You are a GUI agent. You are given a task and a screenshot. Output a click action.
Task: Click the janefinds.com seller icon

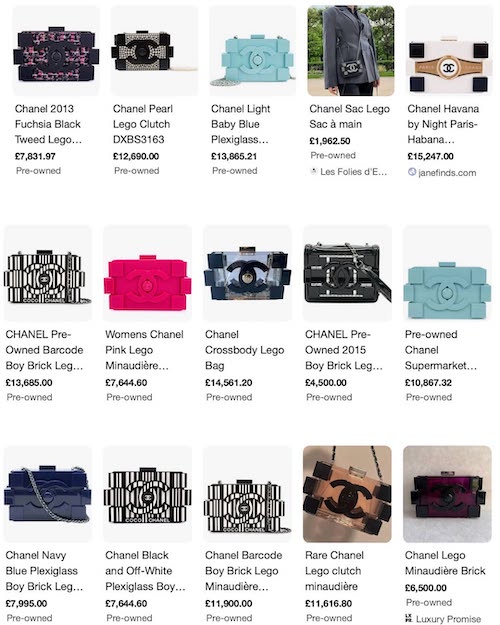(x=412, y=172)
